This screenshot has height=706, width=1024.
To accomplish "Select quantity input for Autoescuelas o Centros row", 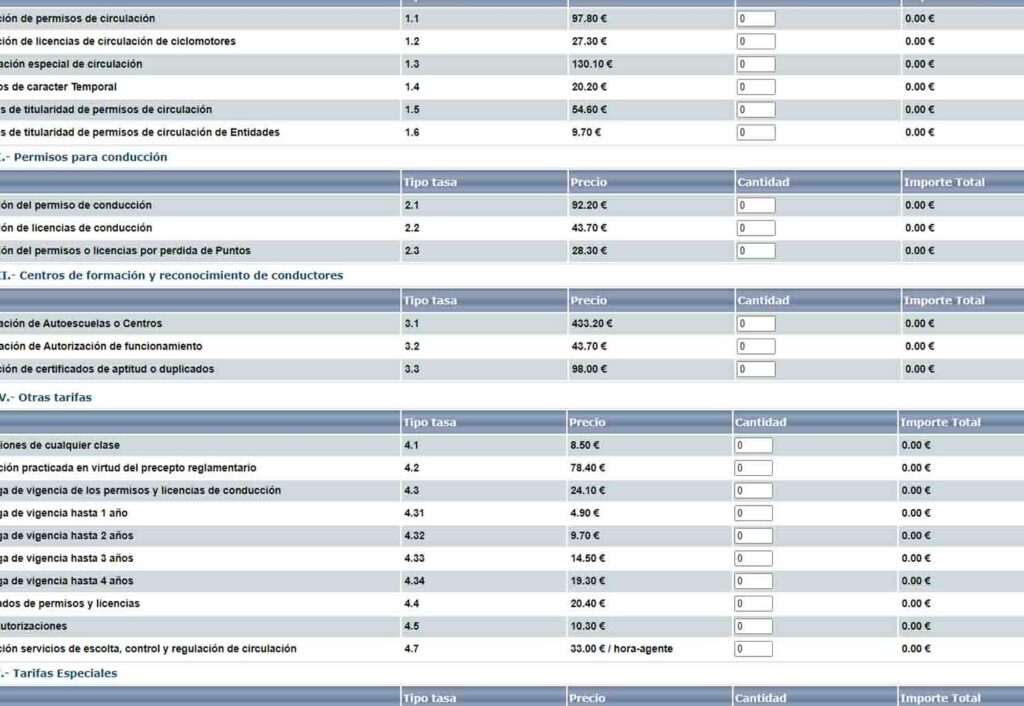I will pyautogui.click(x=756, y=324).
